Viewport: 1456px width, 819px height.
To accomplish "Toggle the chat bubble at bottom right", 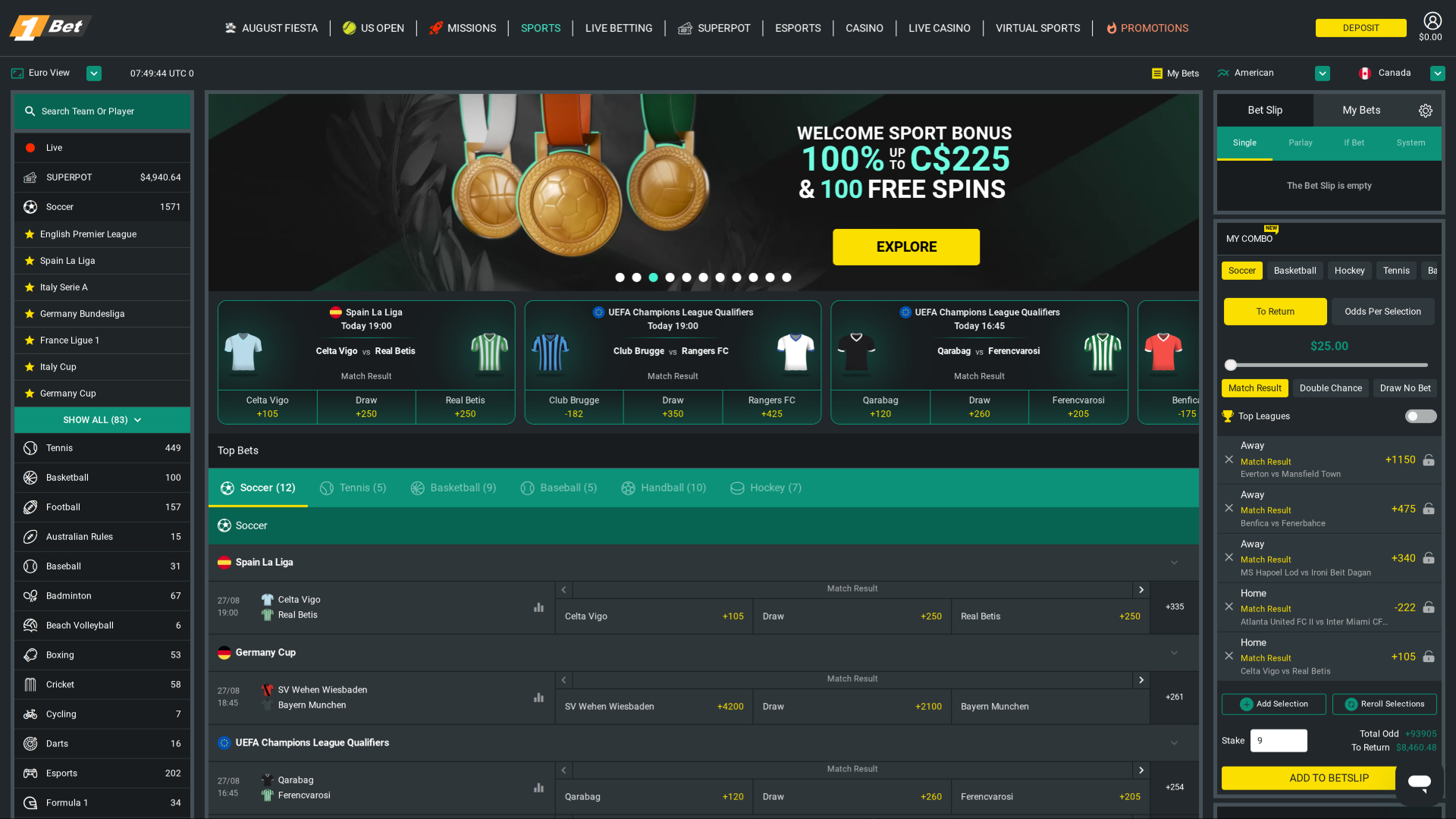I will [x=1419, y=782].
